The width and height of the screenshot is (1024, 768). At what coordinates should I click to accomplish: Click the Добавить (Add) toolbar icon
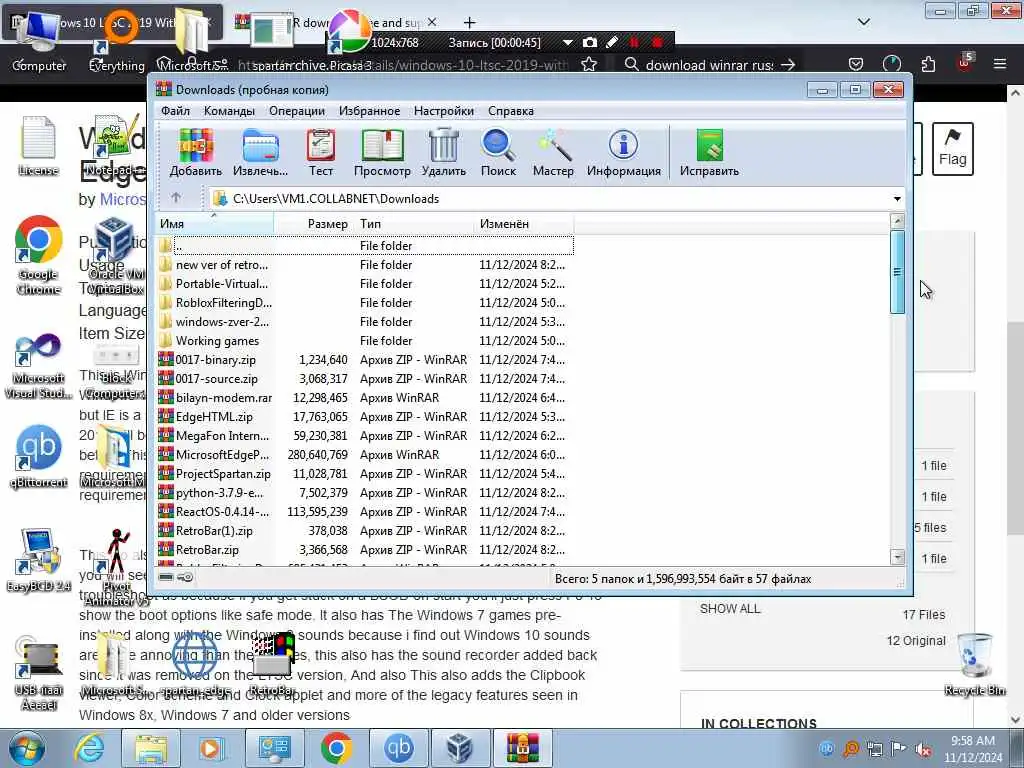[x=195, y=152]
